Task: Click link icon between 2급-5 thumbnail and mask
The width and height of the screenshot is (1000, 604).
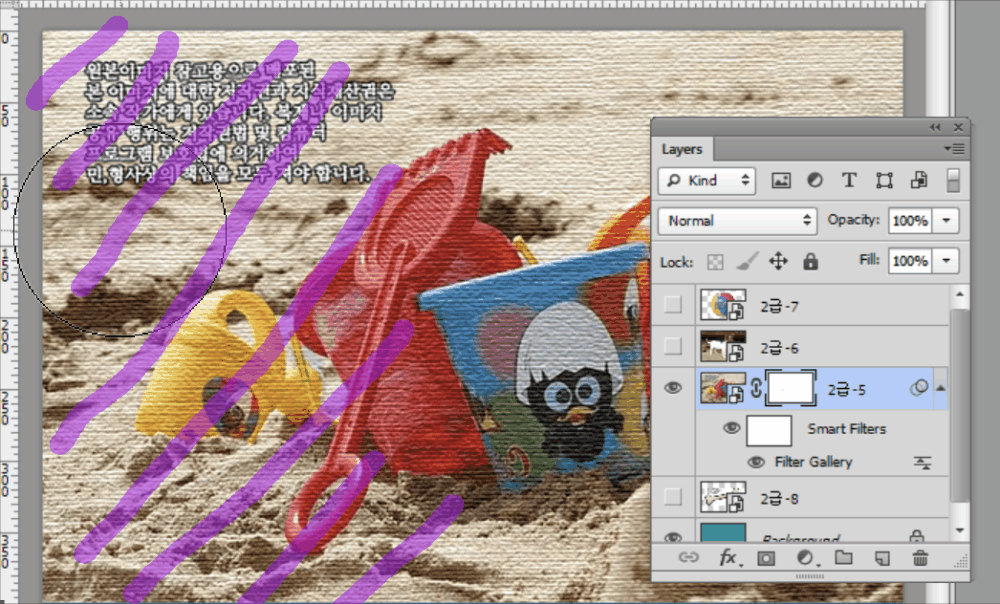Action: 756,388
